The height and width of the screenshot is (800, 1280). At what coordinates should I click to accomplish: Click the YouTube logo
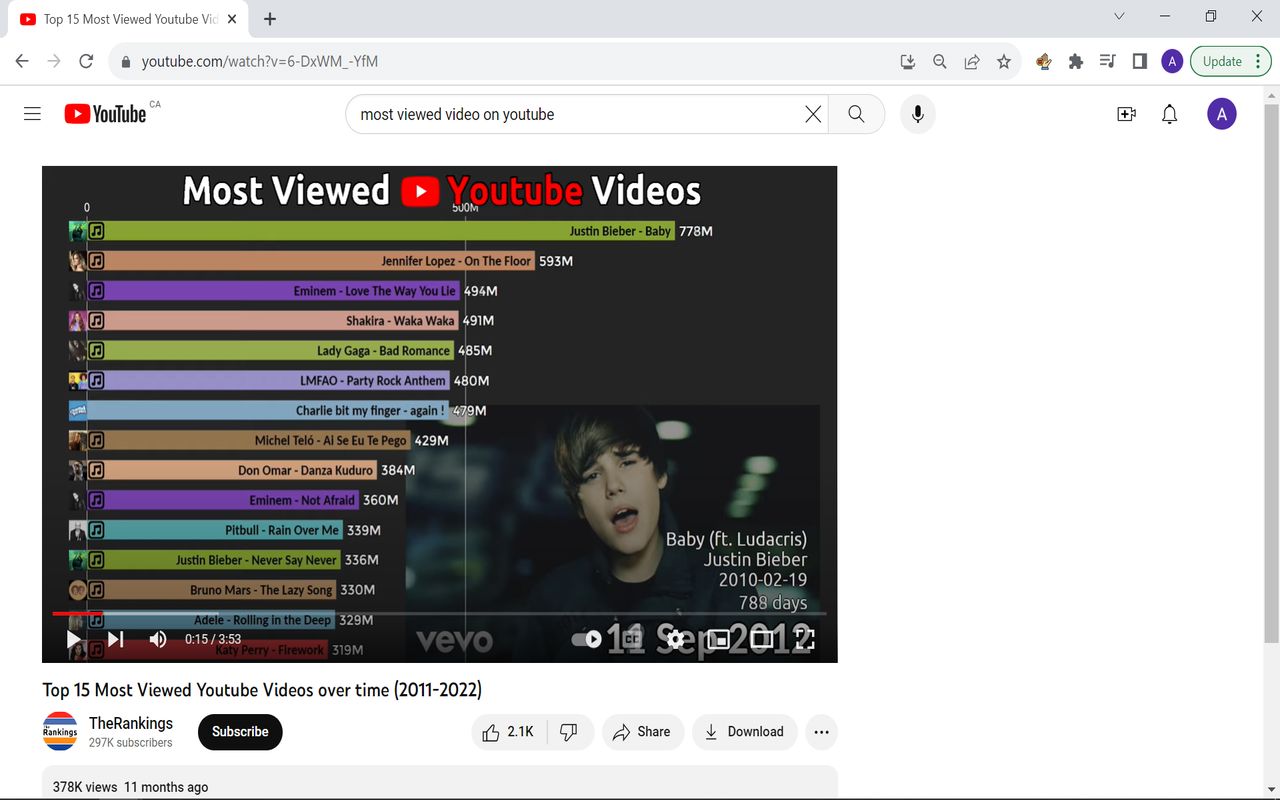104,113
